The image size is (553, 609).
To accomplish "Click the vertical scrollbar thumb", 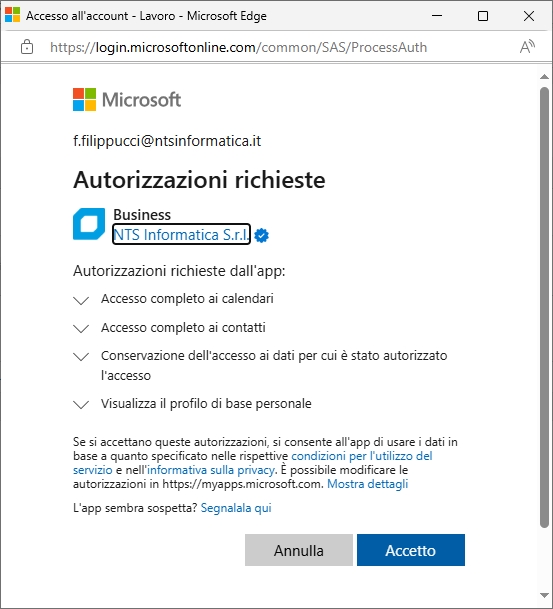I will click(x=544, y=308).
